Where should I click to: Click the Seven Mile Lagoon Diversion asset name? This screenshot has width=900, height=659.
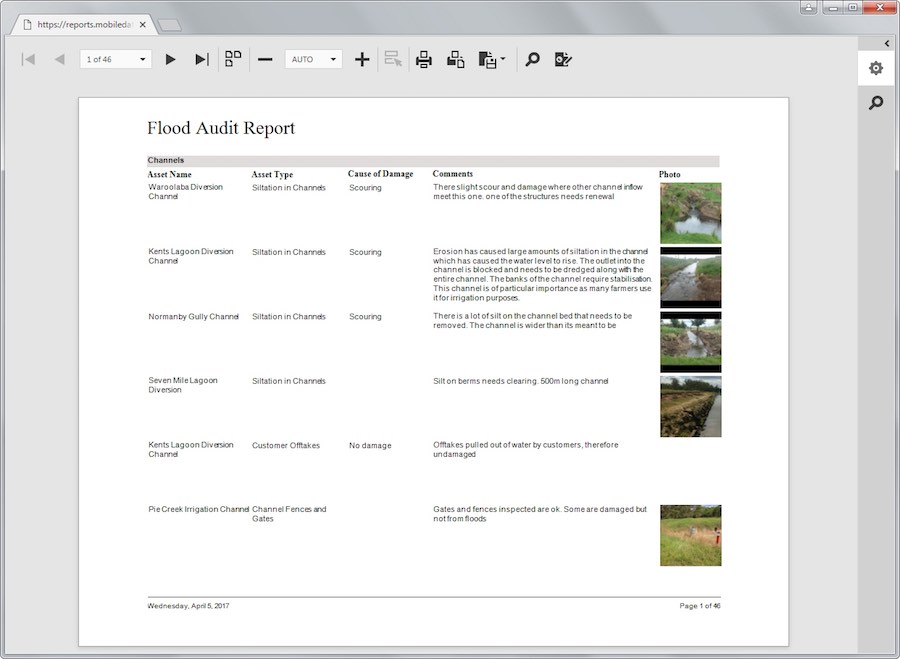[183, 385]
